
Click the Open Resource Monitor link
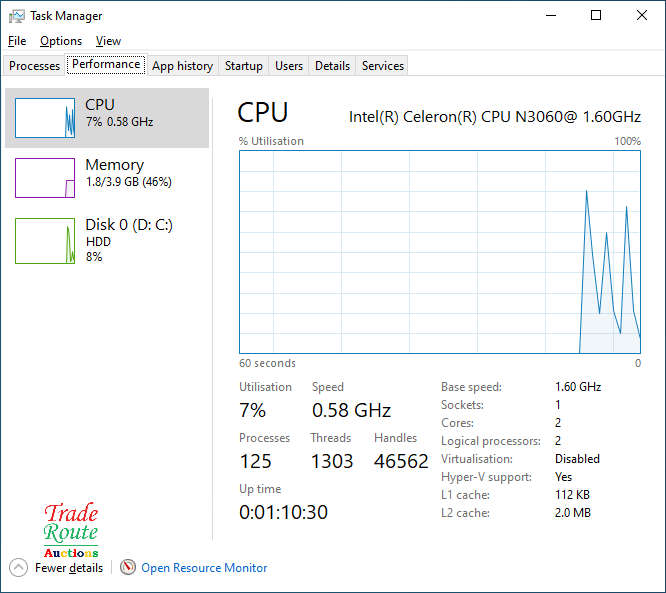pos(204,568)
